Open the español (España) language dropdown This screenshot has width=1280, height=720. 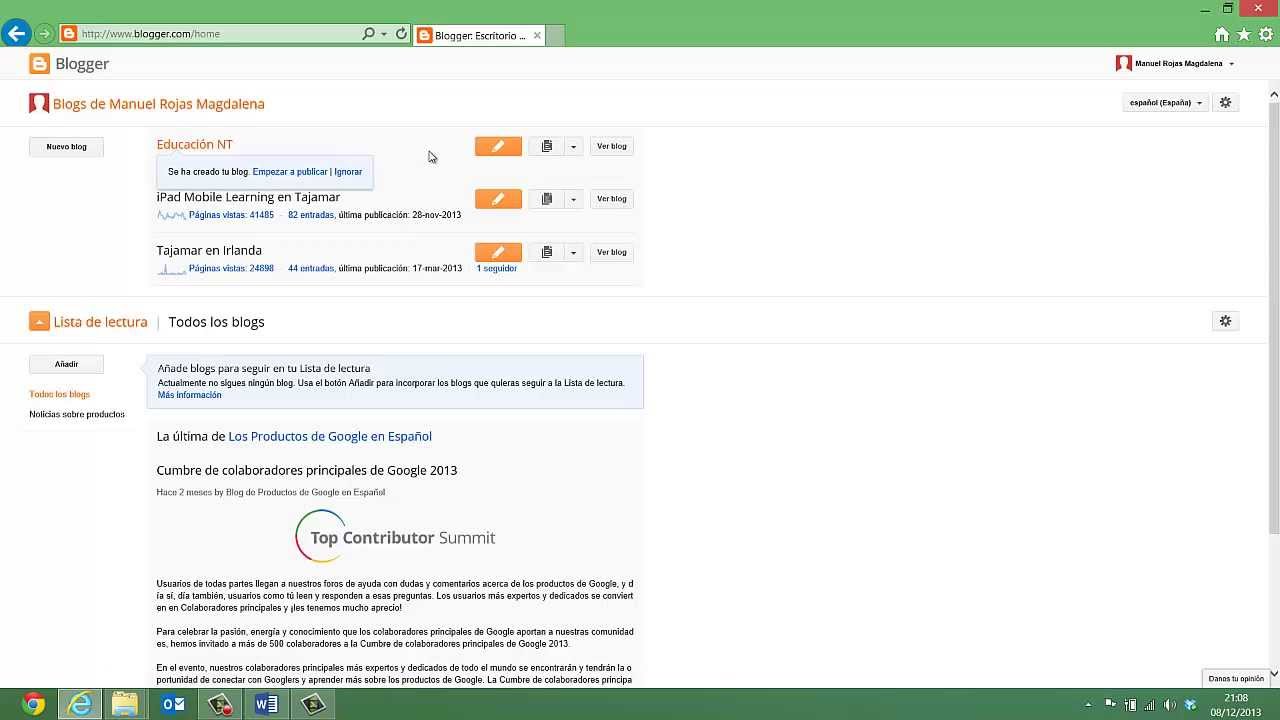(x=1165, y=103)
